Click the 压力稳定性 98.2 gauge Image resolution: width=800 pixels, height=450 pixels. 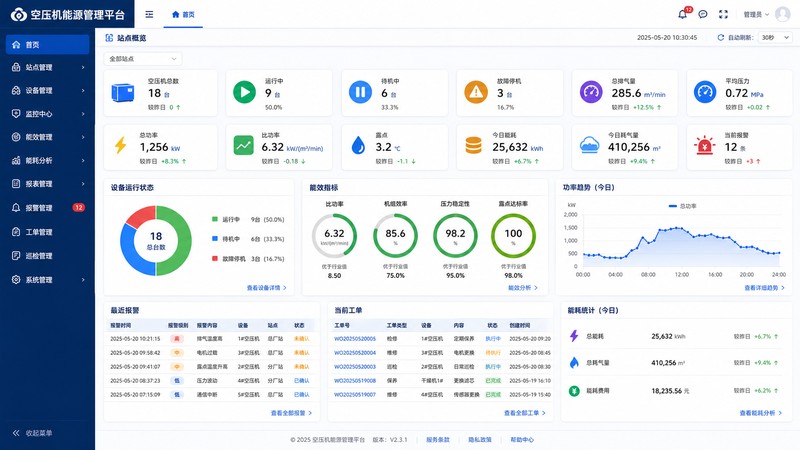tap(455, 235)
